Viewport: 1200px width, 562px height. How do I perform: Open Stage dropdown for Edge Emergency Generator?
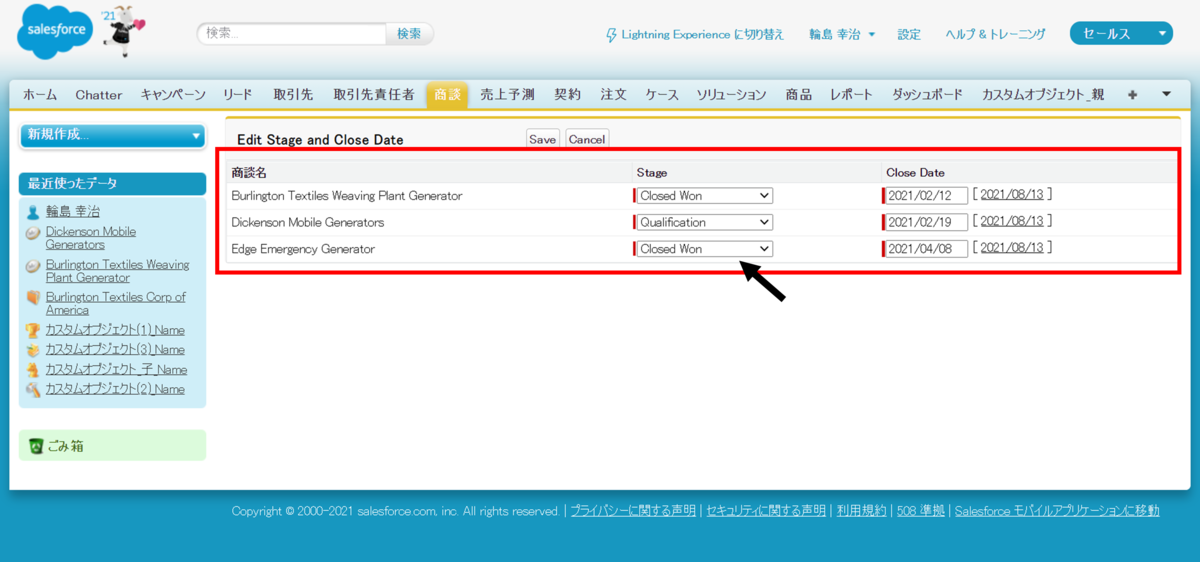point(705,249)
